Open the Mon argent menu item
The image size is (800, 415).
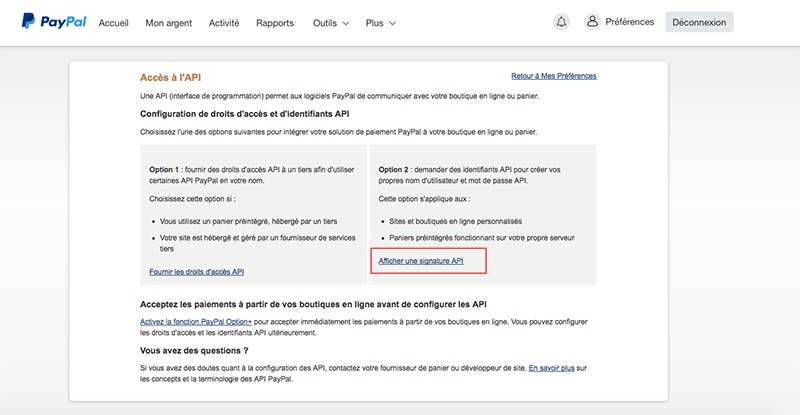(168, 22)
